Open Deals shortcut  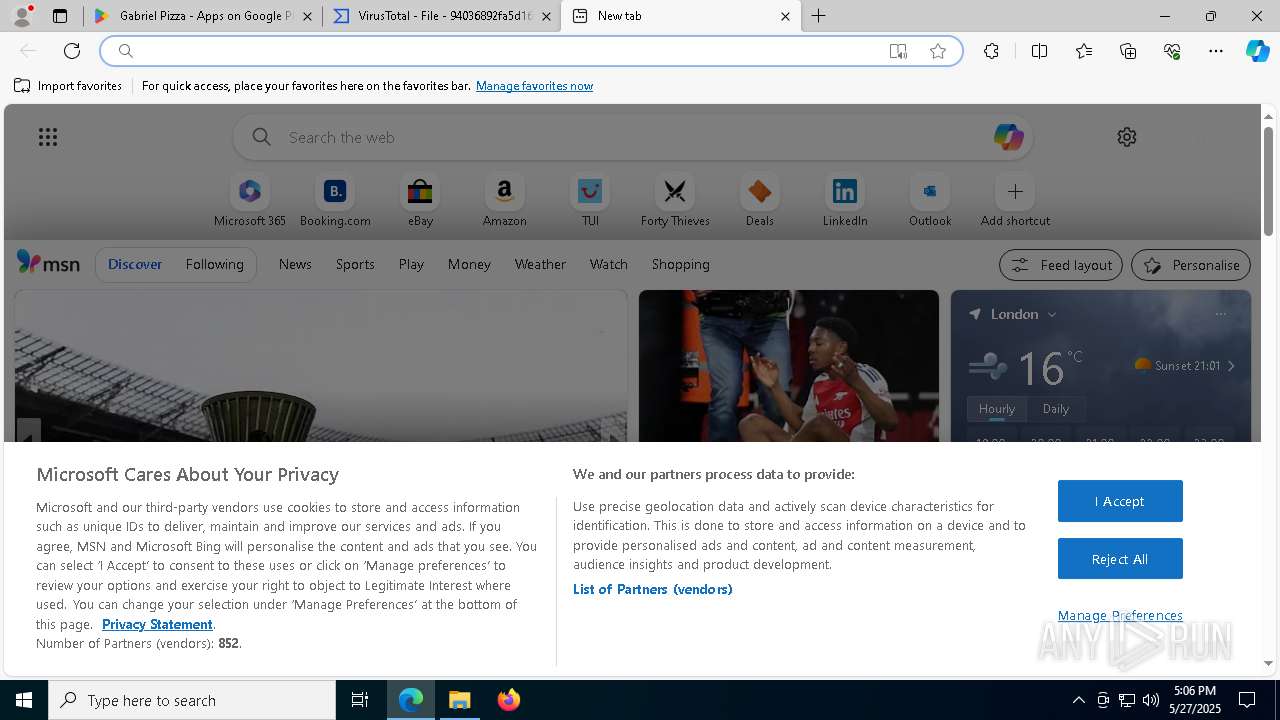click(760, 201)
